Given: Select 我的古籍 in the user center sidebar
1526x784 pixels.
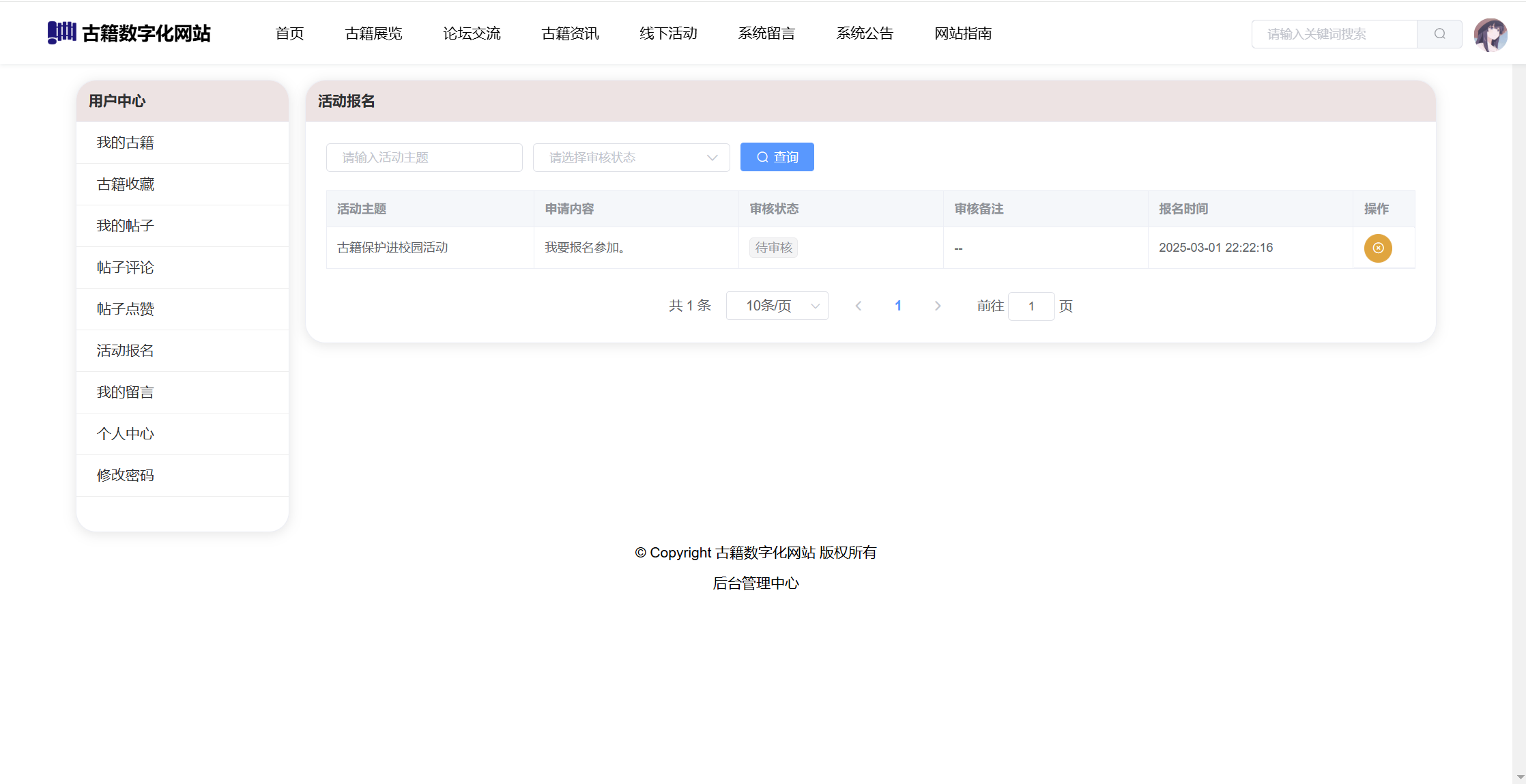Looking at the screenshot, I should click(126, 143).
